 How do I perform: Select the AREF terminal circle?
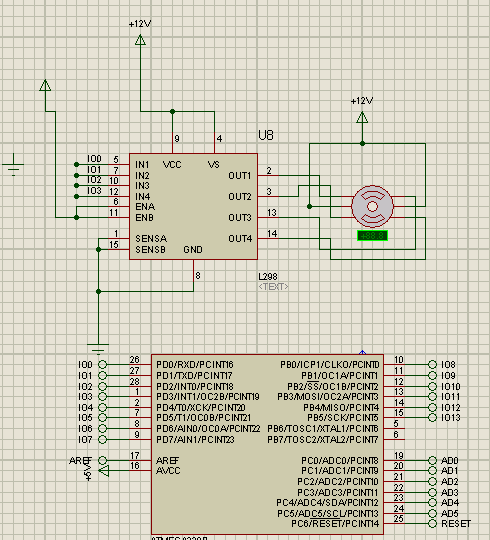pyautogui.click(x=102, y=460)
